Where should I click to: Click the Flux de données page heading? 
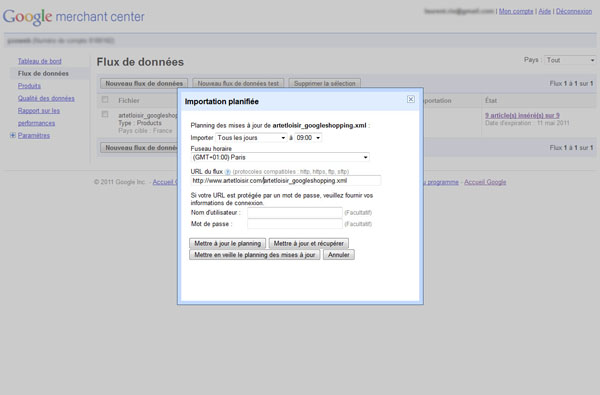tap(140, 62)
